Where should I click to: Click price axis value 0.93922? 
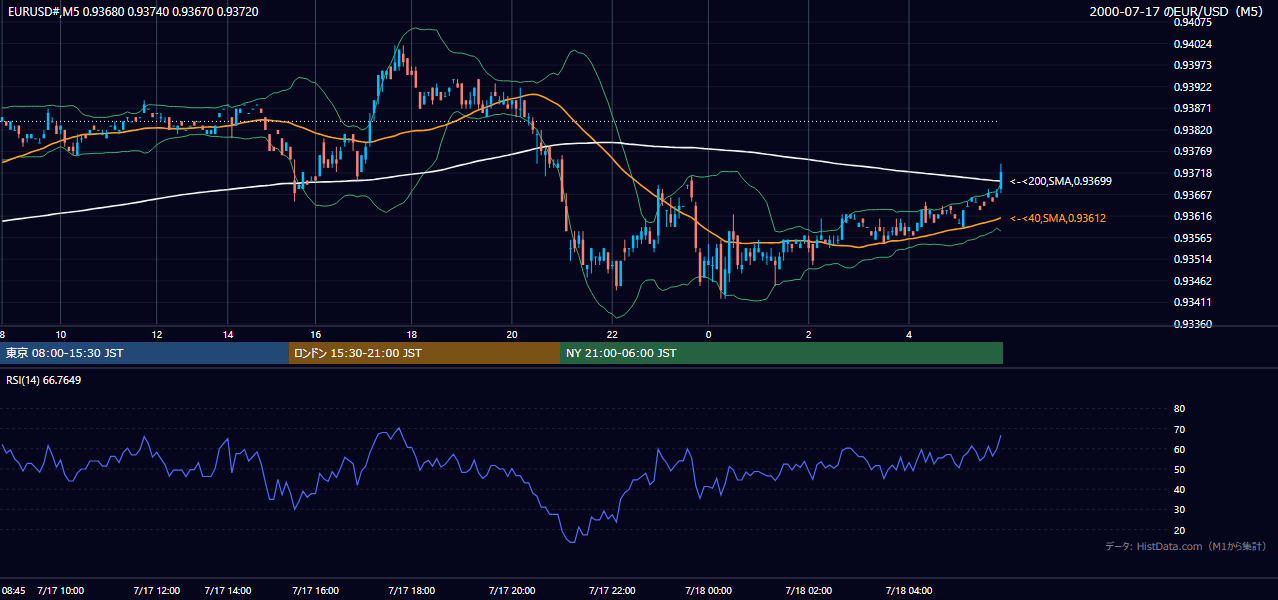pos(1193,87)
